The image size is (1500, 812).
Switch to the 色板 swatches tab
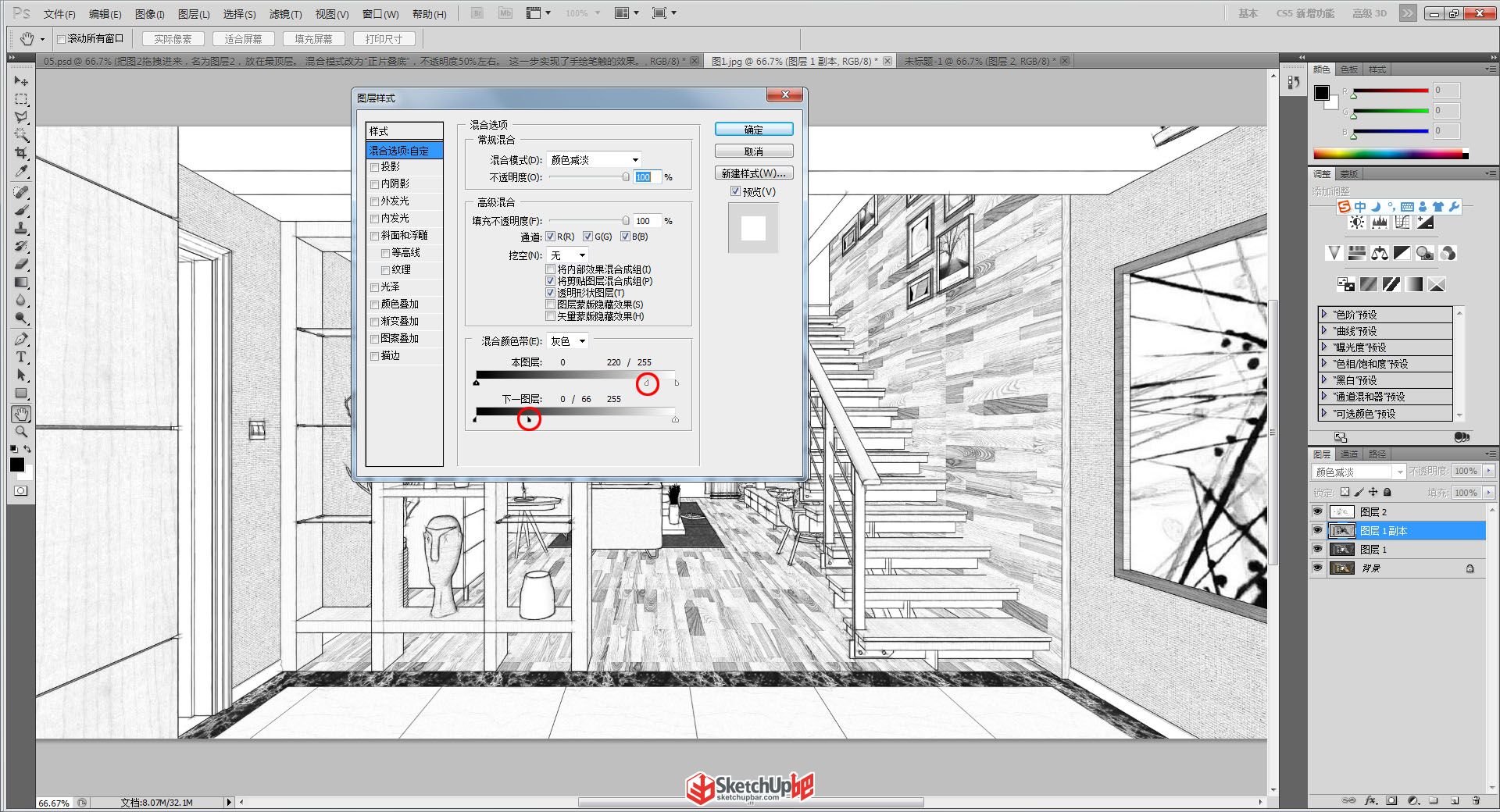pyautogui.click(x=1349, y=69)
